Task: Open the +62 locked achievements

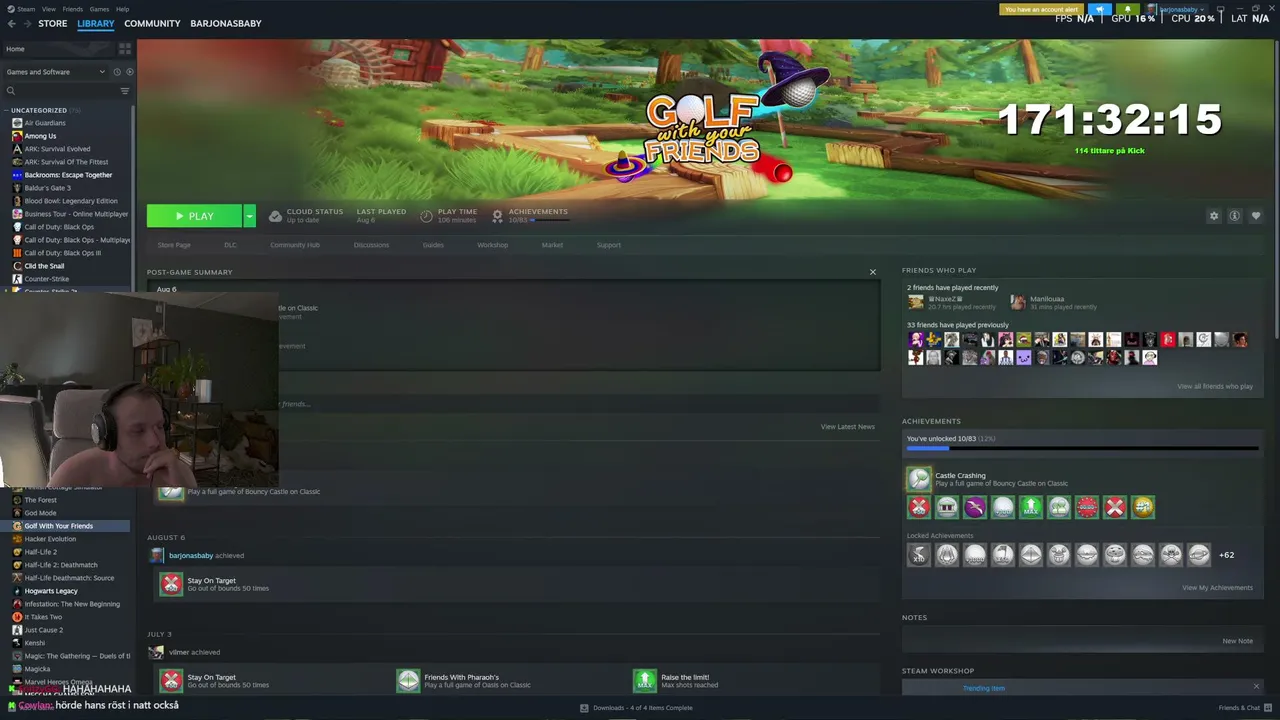Action: [x=1226, y=555]
